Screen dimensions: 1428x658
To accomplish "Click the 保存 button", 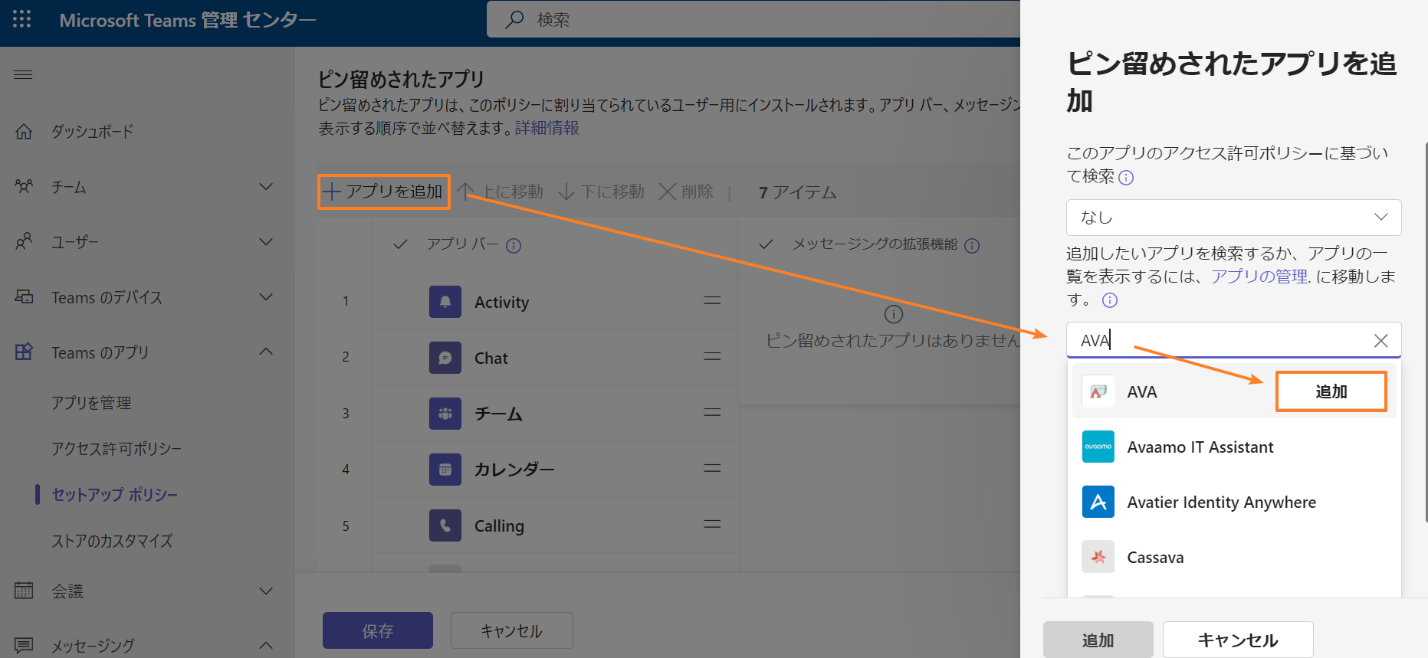I will 378,631.
